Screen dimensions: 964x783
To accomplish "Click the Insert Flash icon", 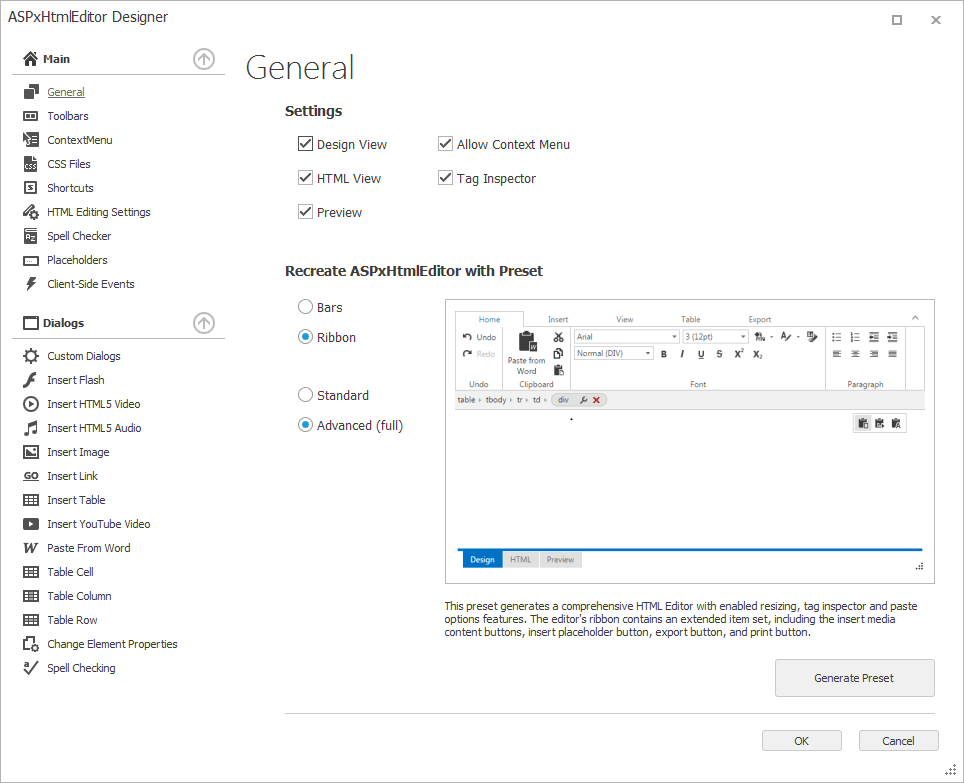I will click(x=31, y=380).
